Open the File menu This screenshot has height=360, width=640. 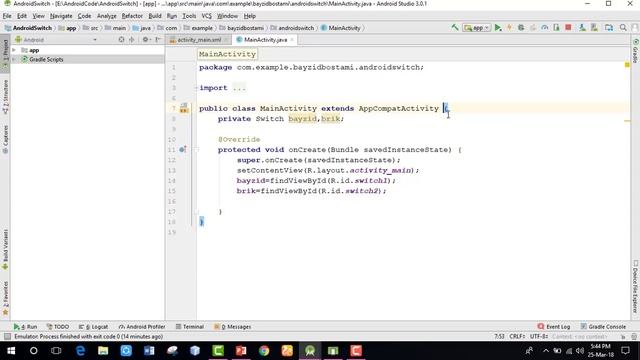click(x=7, y=16)
